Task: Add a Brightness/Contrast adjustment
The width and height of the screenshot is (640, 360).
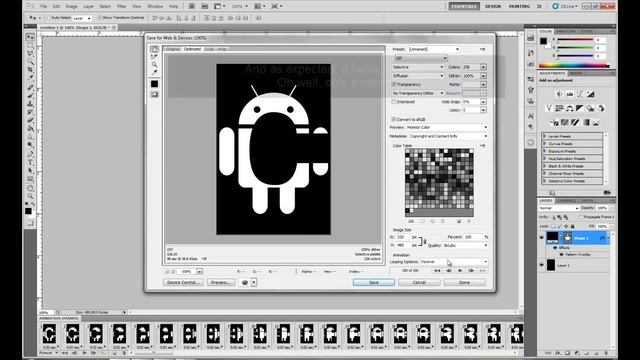Action: click(x=559, y=94)
